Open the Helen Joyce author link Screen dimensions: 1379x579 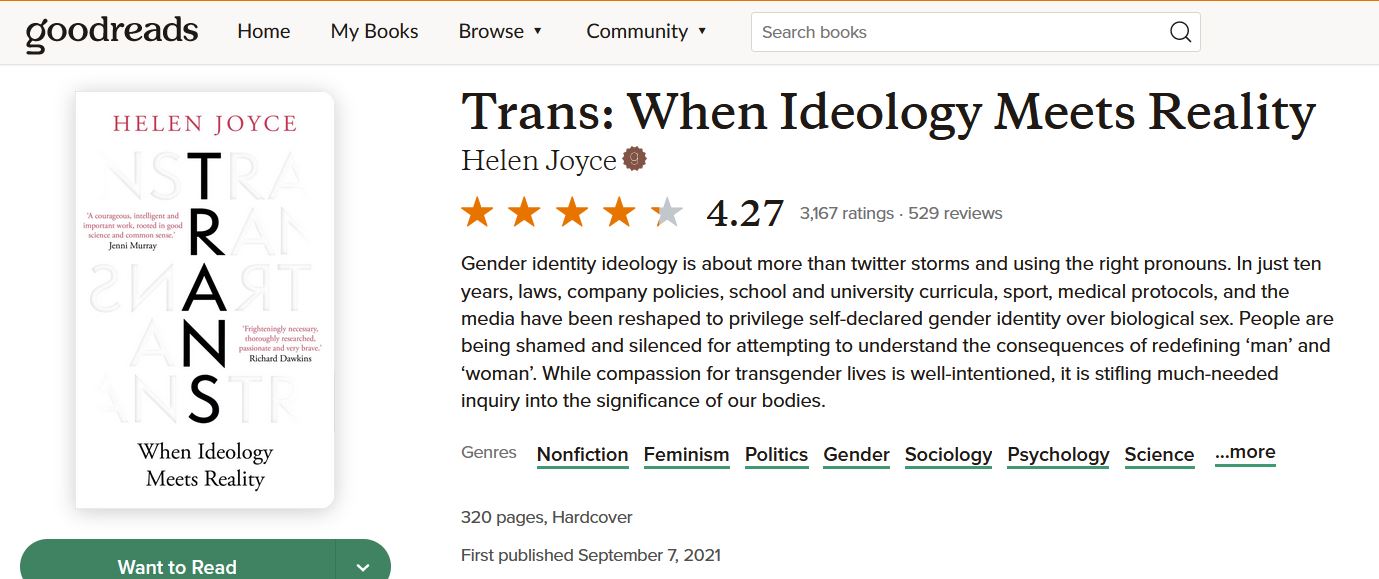(x=538, y=160)
